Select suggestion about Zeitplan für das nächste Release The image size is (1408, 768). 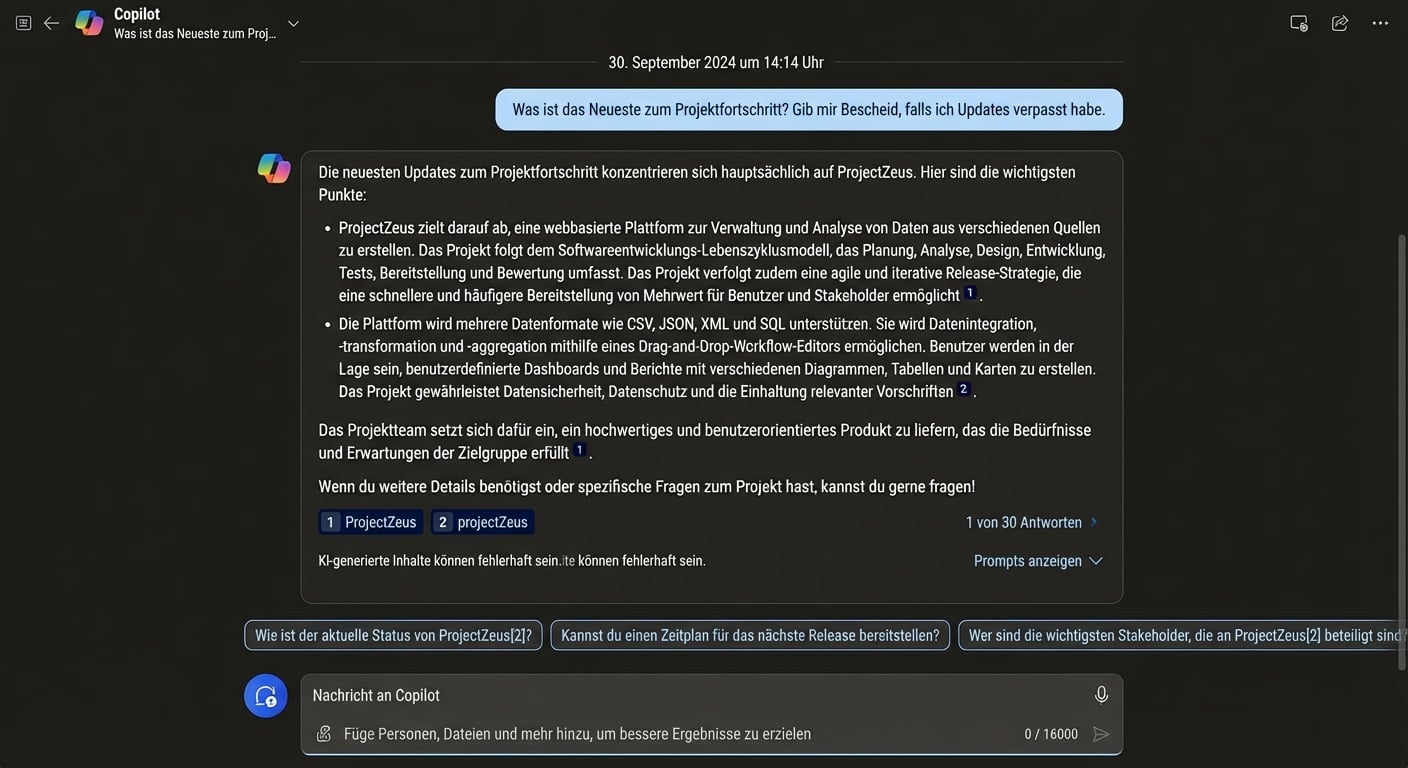750,636
